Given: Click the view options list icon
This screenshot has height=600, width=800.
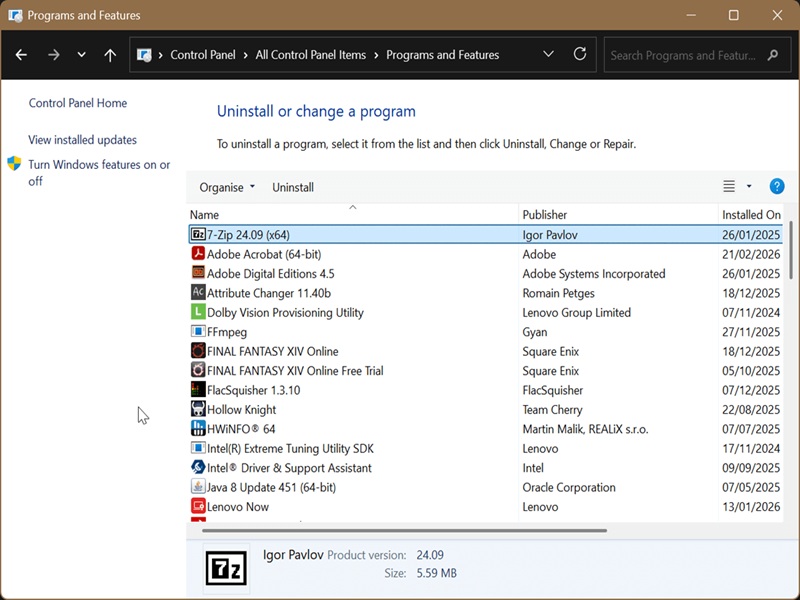Looking at the screenshot, I should 729,187.
